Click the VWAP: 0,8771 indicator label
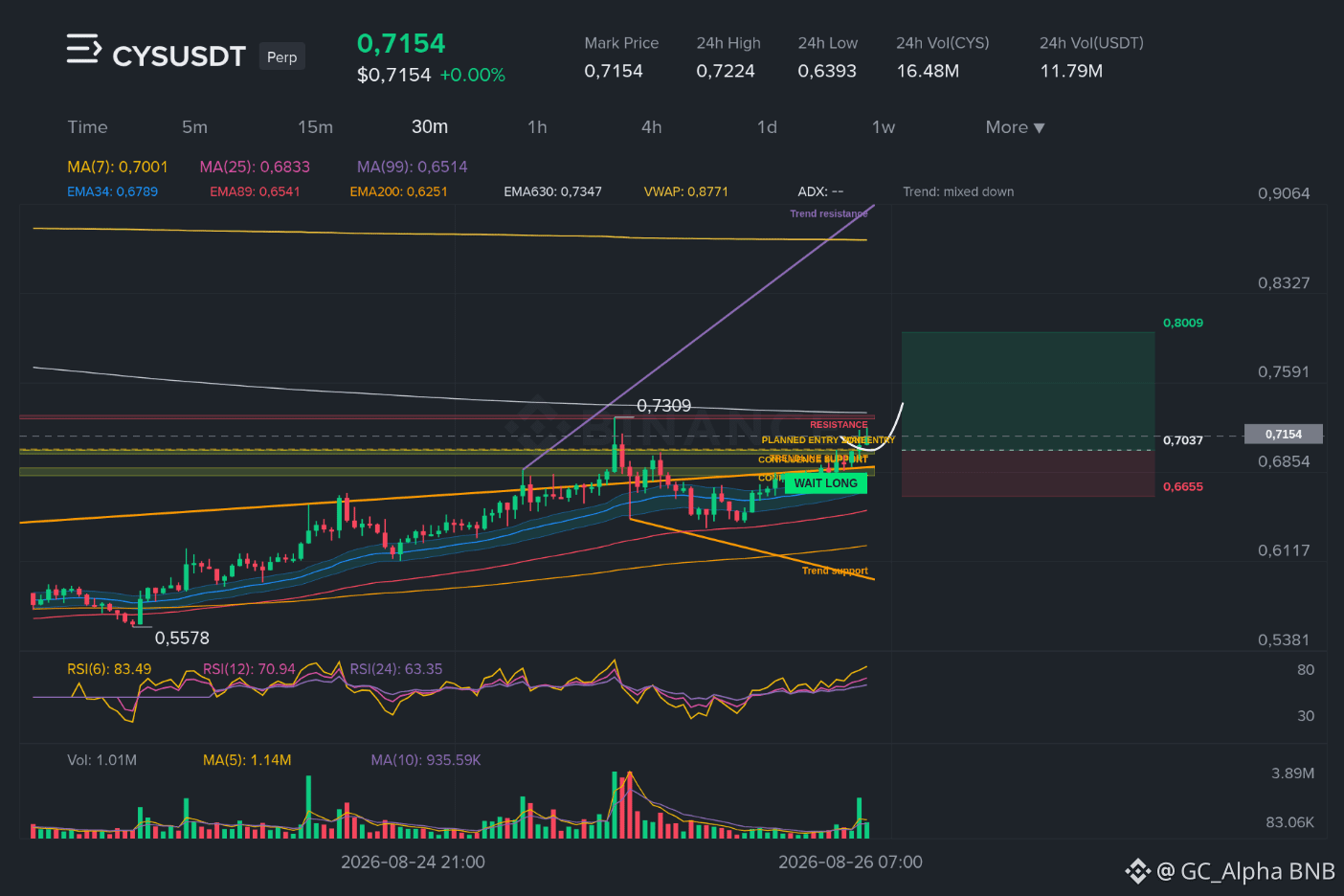 pos(685,191)
